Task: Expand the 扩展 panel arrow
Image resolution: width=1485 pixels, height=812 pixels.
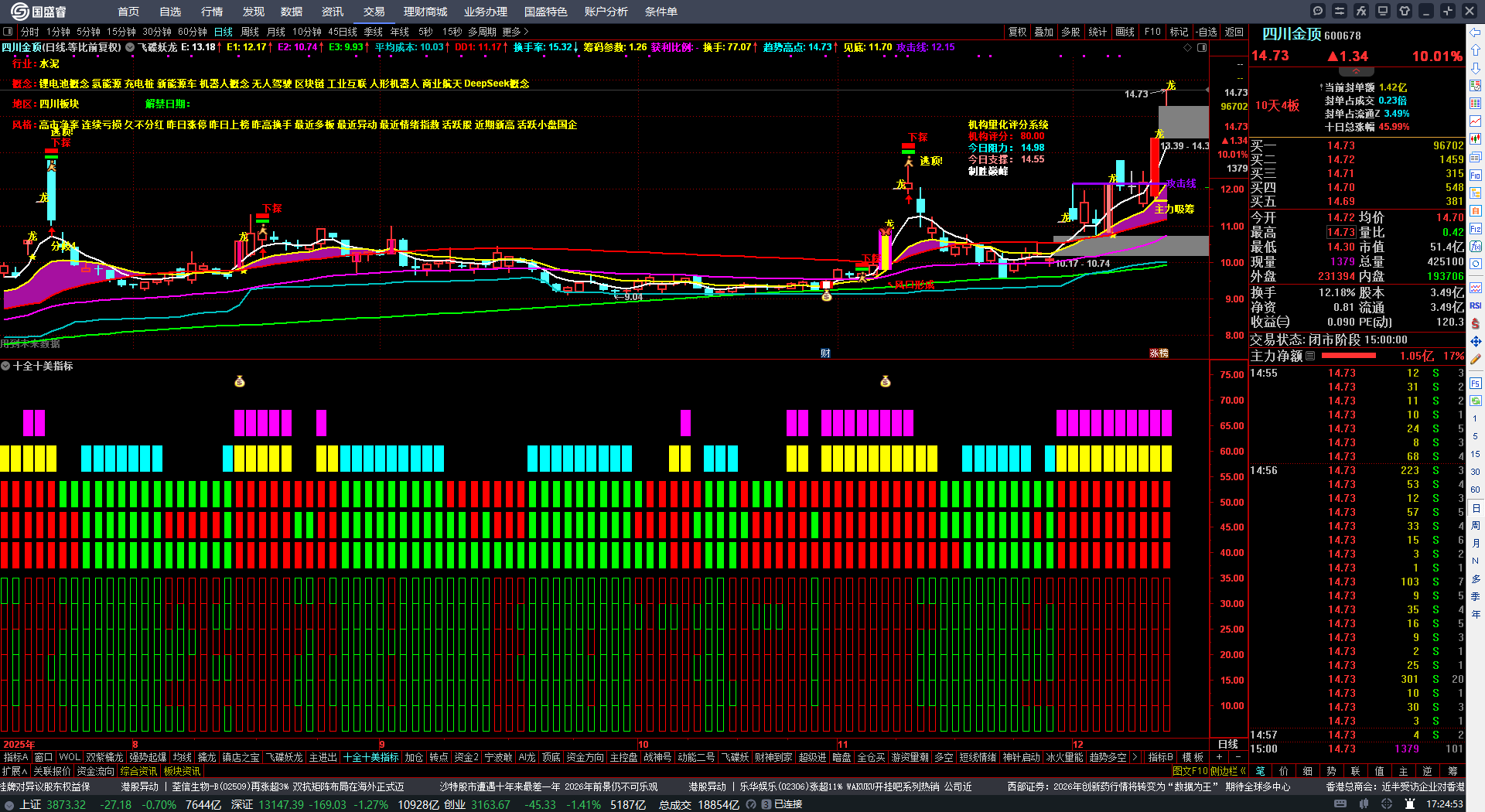Action: point(15,771)
